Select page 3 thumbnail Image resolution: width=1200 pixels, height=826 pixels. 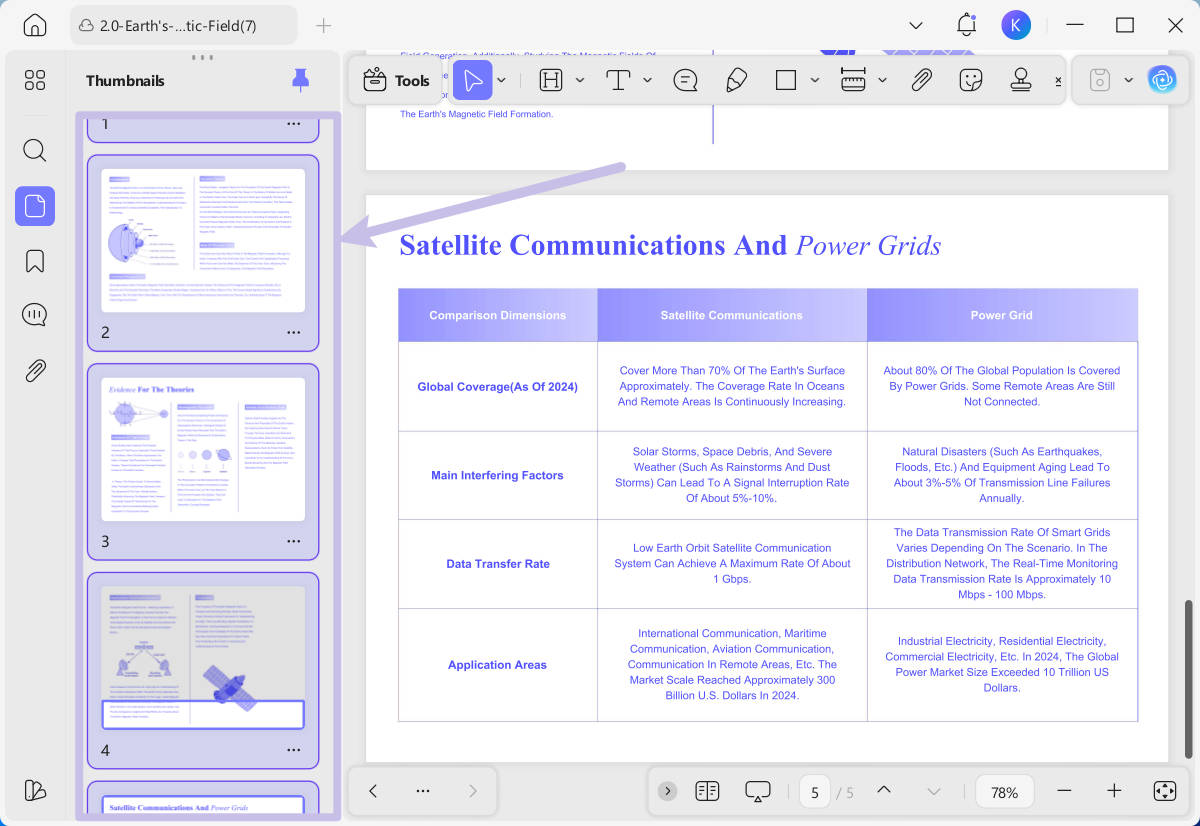coord(203,449)
